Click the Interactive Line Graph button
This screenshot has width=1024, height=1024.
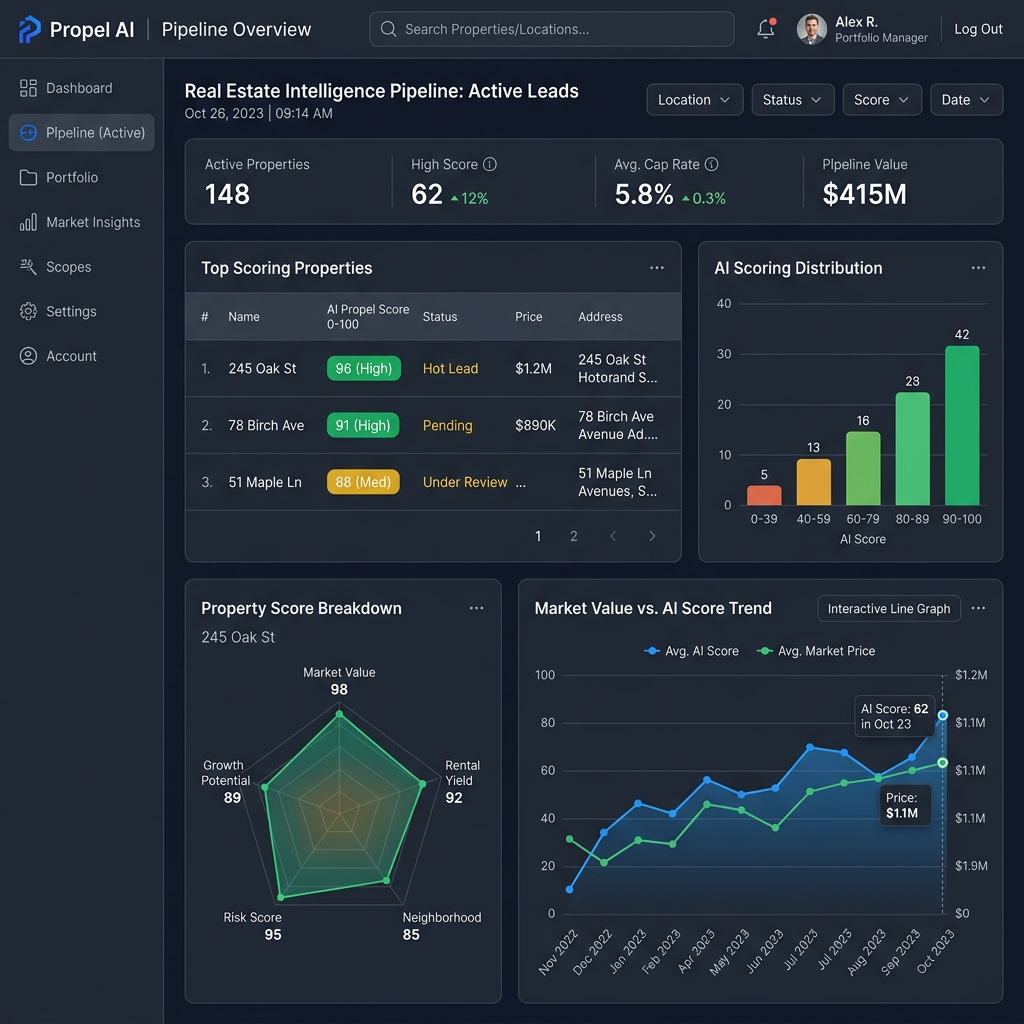(x=888, y=609)
